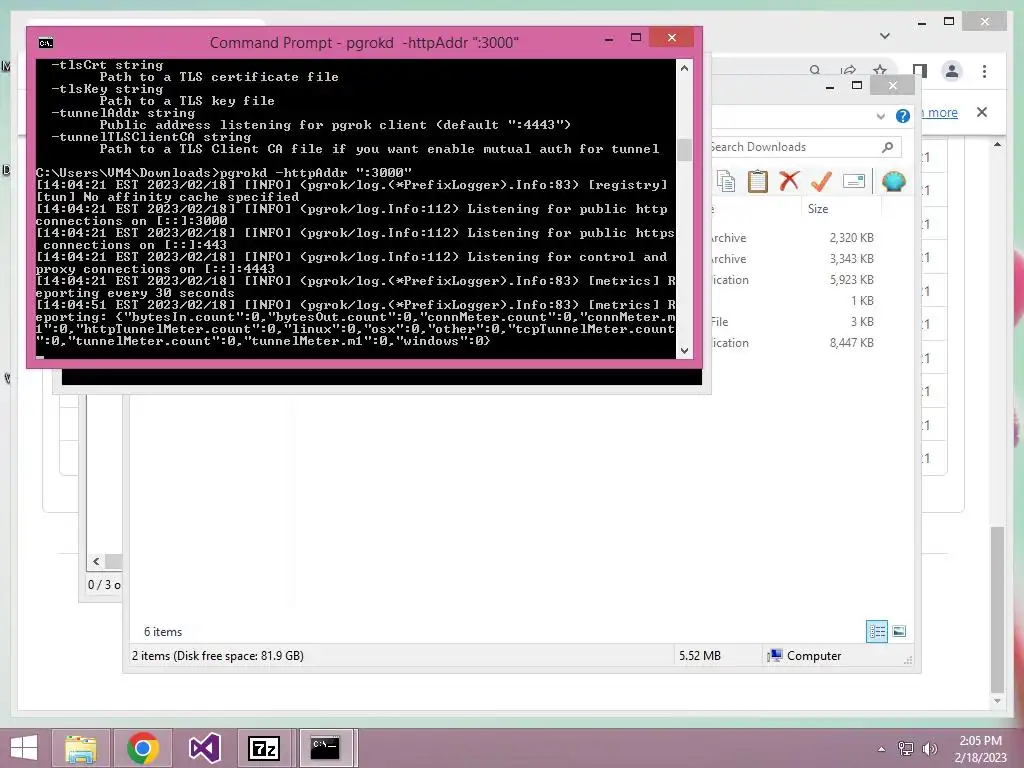1024x768 pixels.
Task: Click the network icon in system tray
Action: click(x=906, y=749)
